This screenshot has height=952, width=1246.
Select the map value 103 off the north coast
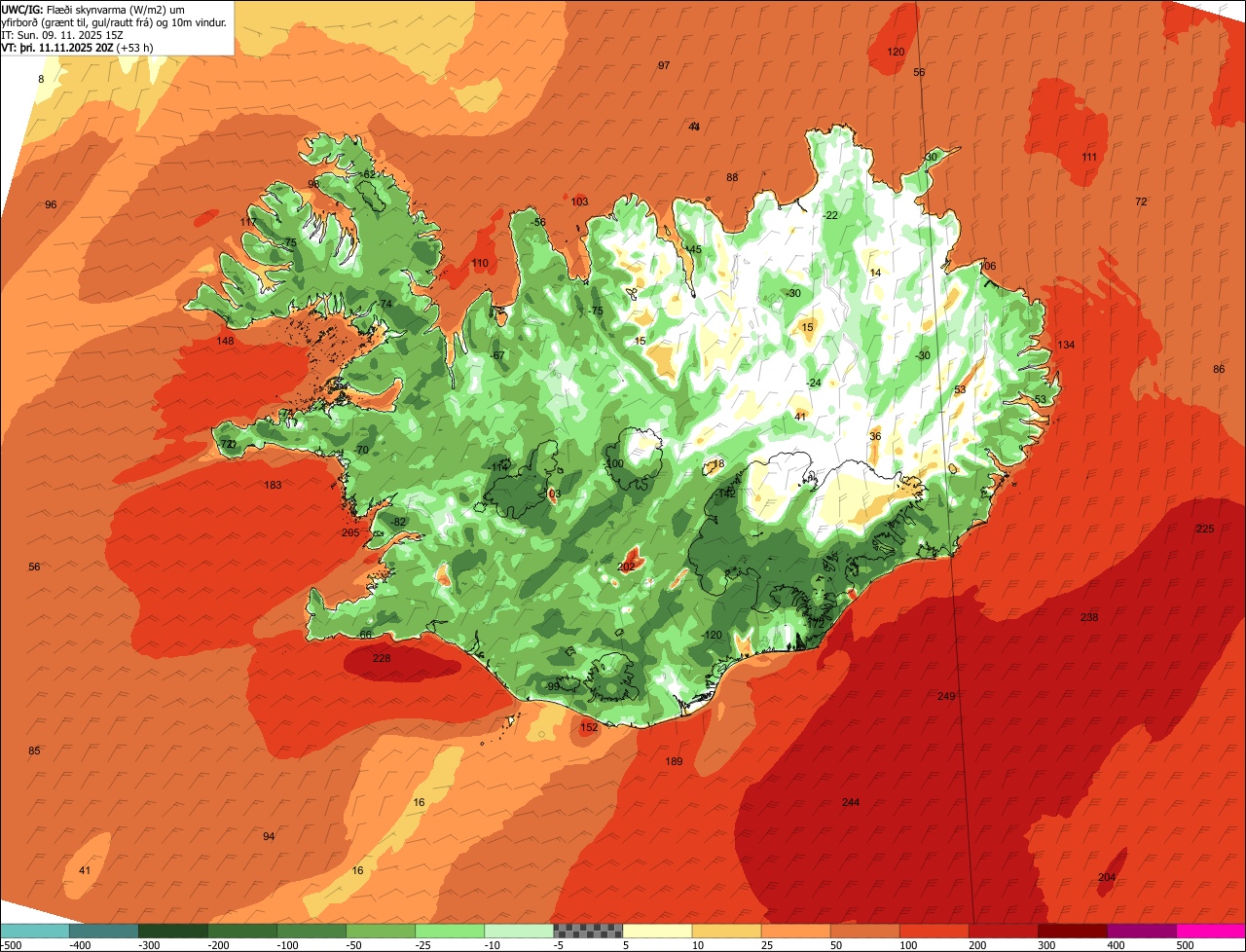(x=579, y=201)
